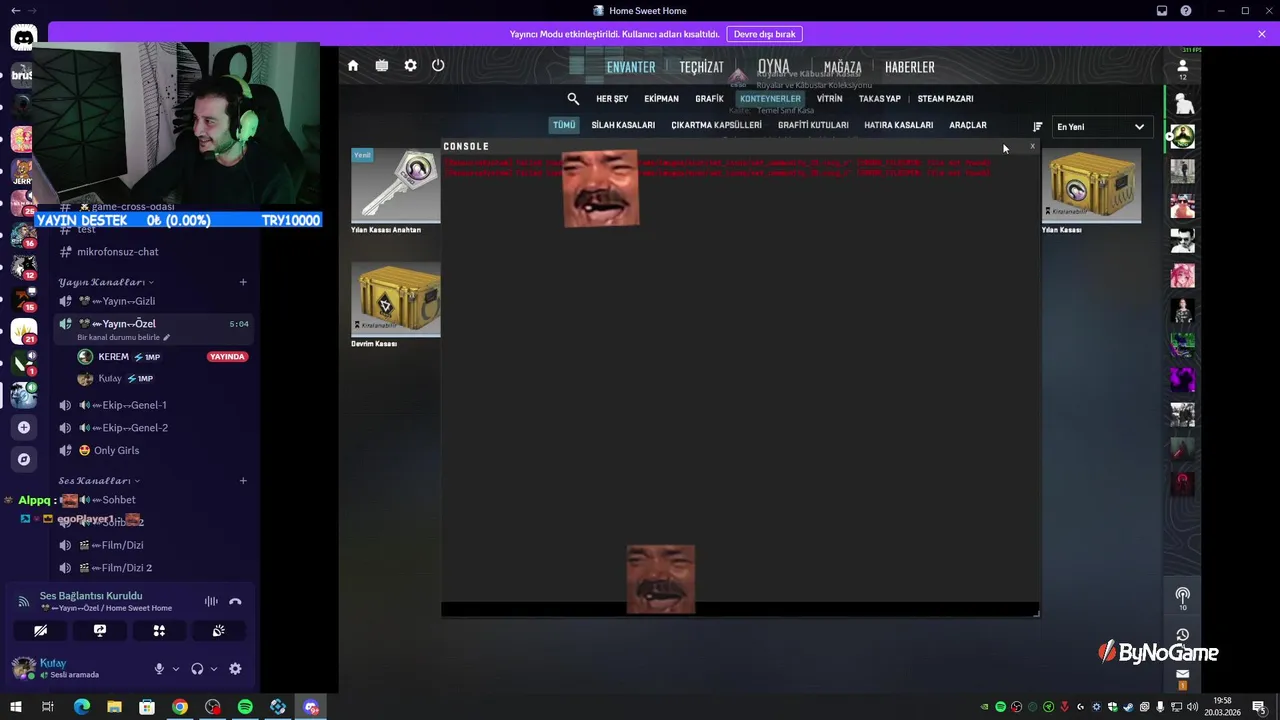Click the Devre dışı bırak button
Viewport: 1280px width, 720px height.
click(764, 34)
